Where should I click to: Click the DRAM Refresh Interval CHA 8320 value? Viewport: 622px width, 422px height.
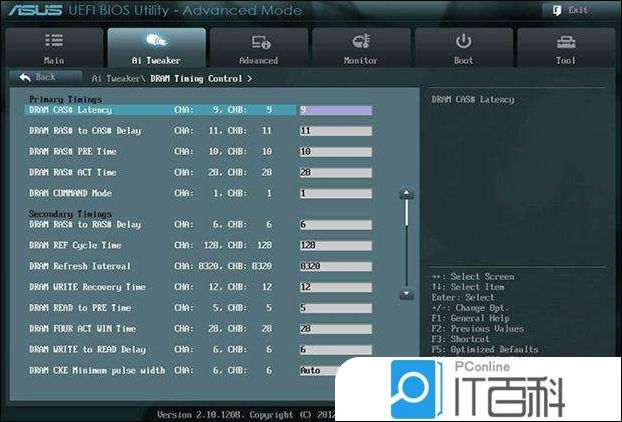point(209,266)
